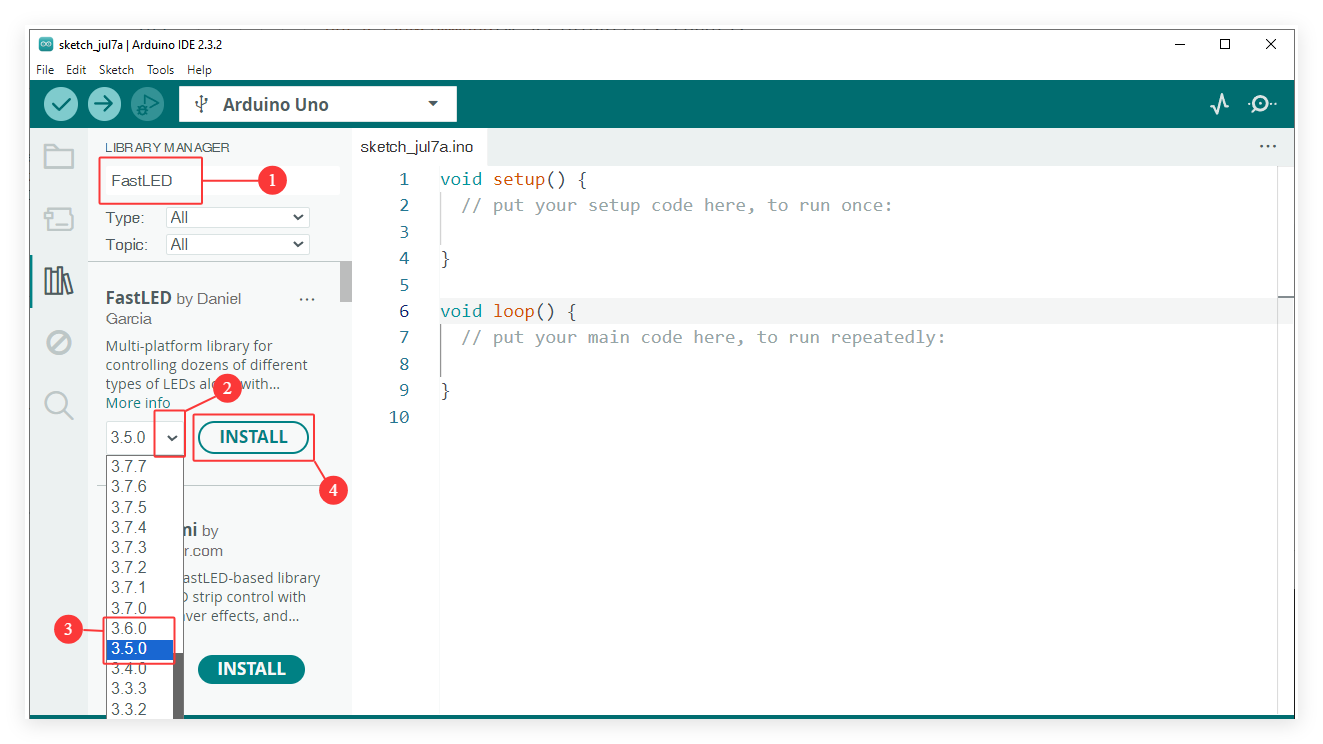Open the Sketchbook folder sidebar icon
Image resolution: width=1323 pixels, height=744 pixels.
click(59, 156)
